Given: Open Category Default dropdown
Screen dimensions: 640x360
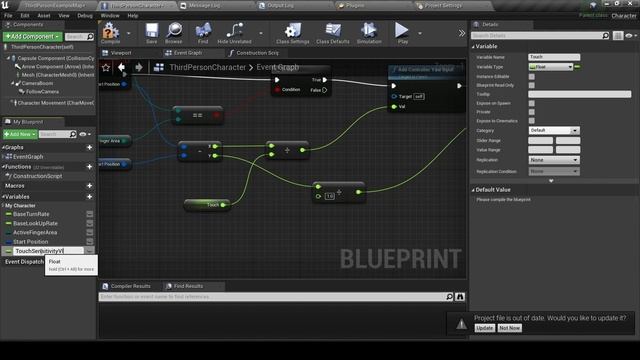Looking at the screenshot, I should [x=554, y=130].
